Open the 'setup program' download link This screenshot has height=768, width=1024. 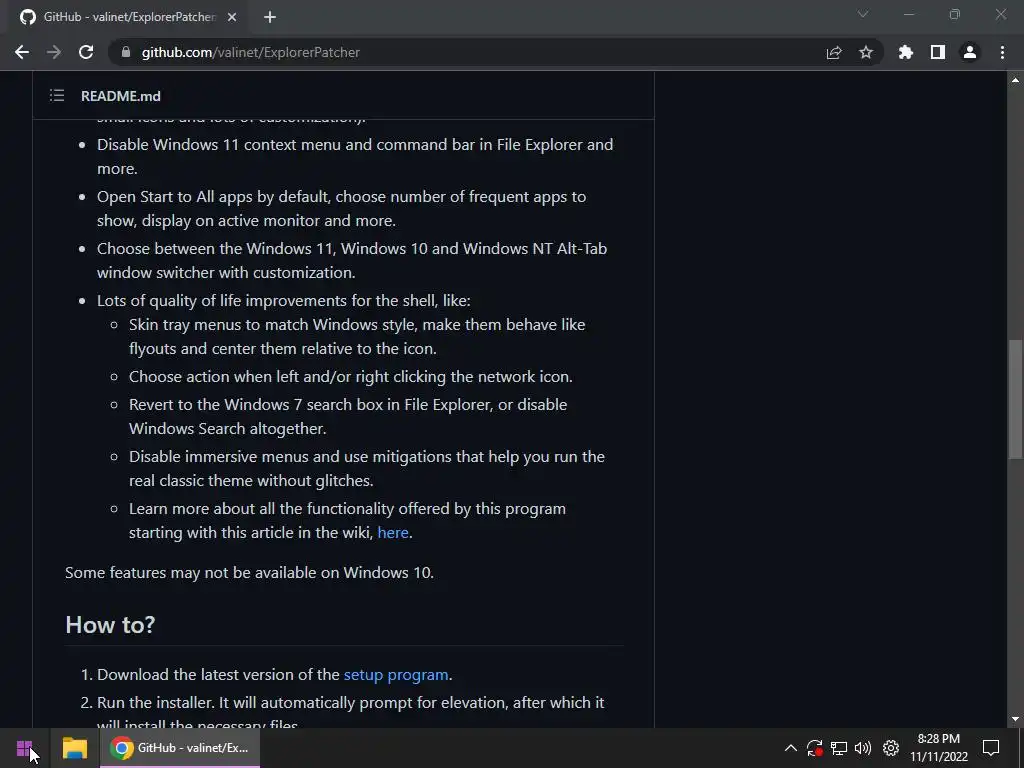pyautogui.click(x=396, y=675)
